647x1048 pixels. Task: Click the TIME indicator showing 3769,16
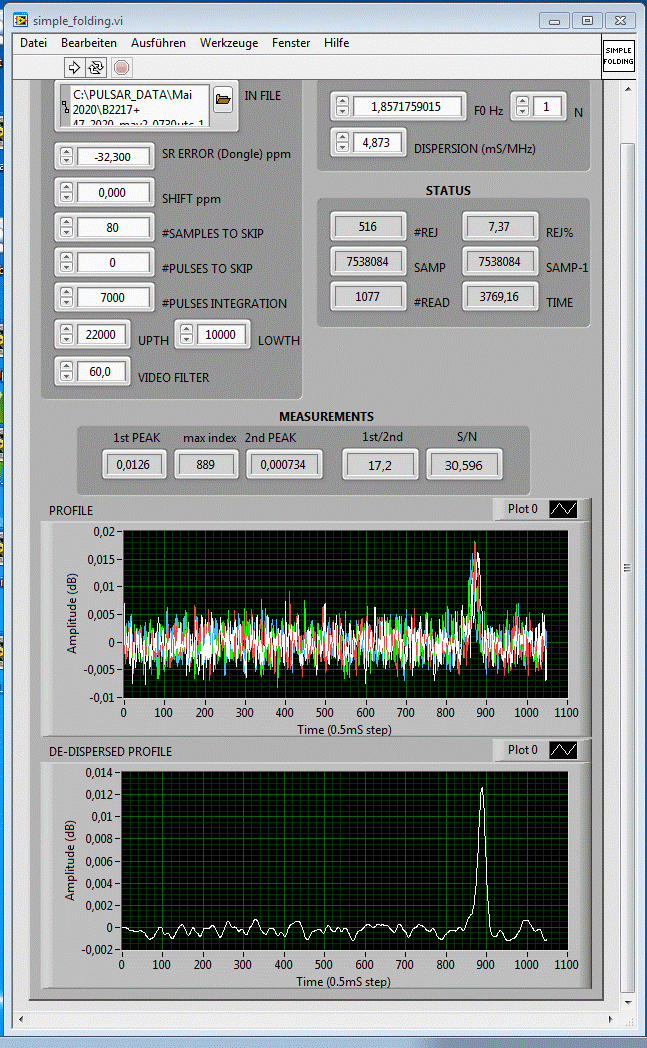(x=499, y=297)
